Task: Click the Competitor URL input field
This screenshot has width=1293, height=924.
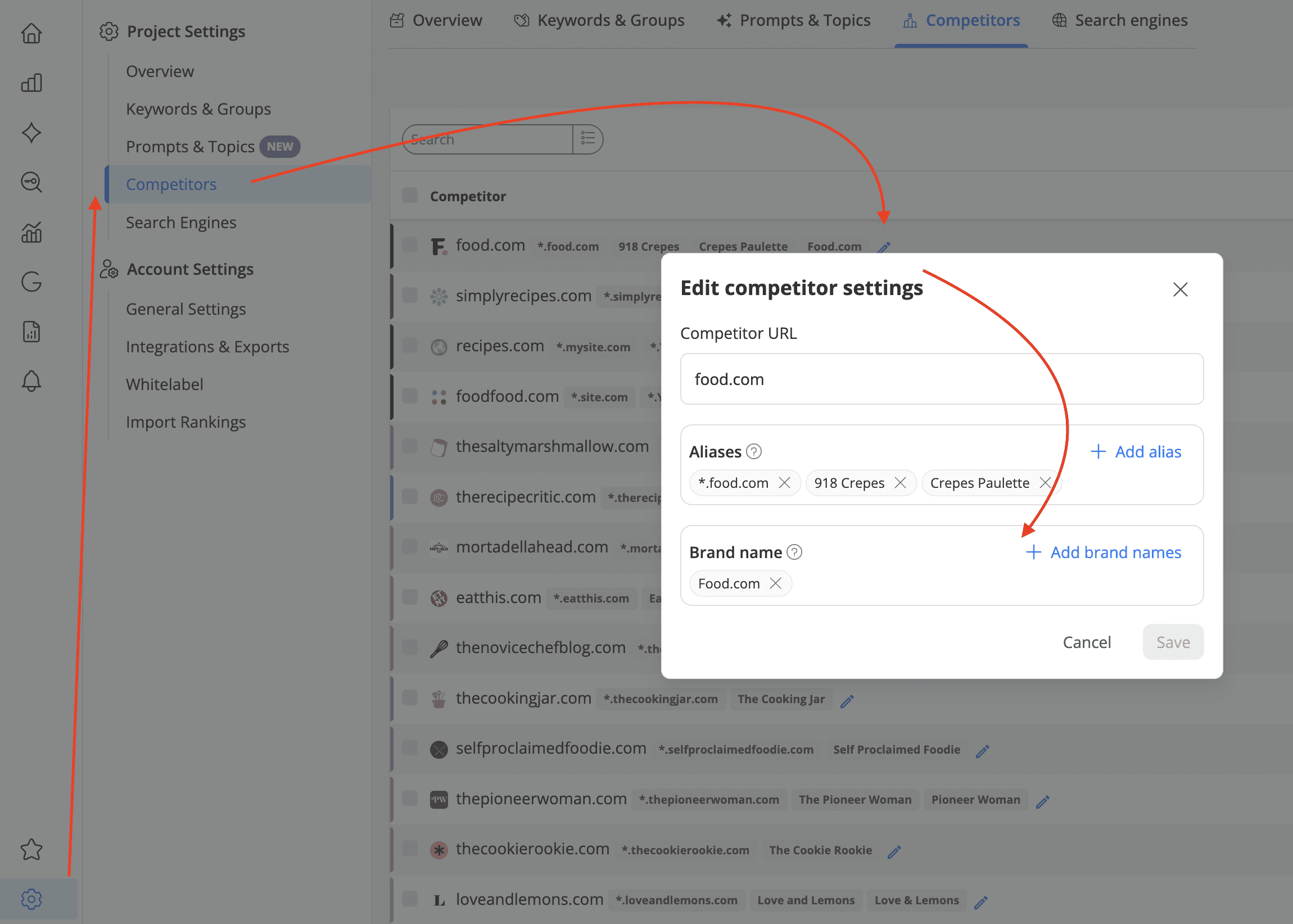Action: (x=942, y=379)
